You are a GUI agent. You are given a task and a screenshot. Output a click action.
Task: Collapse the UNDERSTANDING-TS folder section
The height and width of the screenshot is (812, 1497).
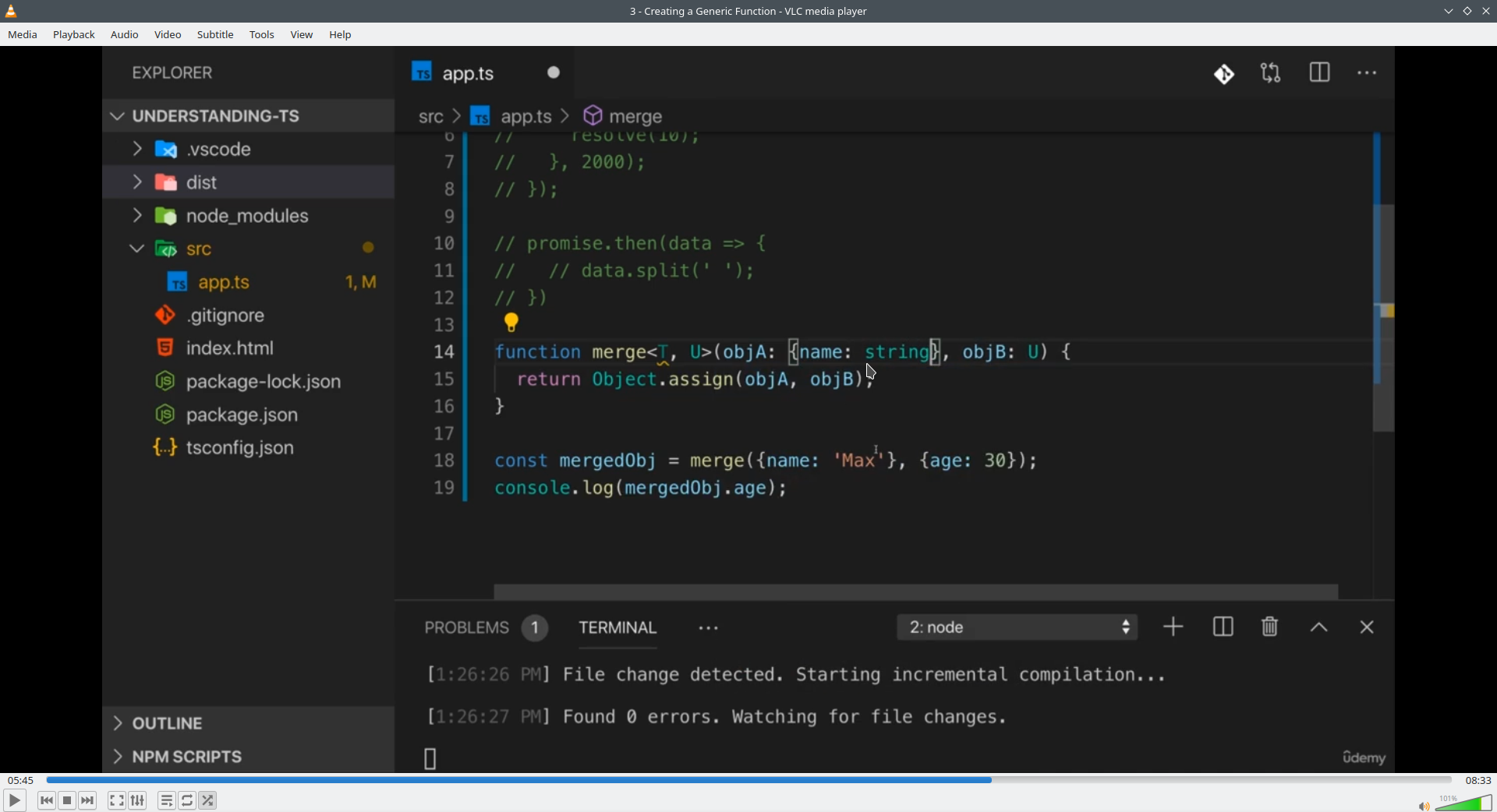249,116
